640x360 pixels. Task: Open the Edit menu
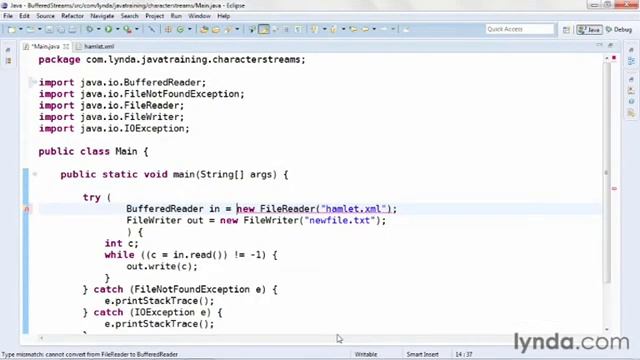click(x=24, y=16)
